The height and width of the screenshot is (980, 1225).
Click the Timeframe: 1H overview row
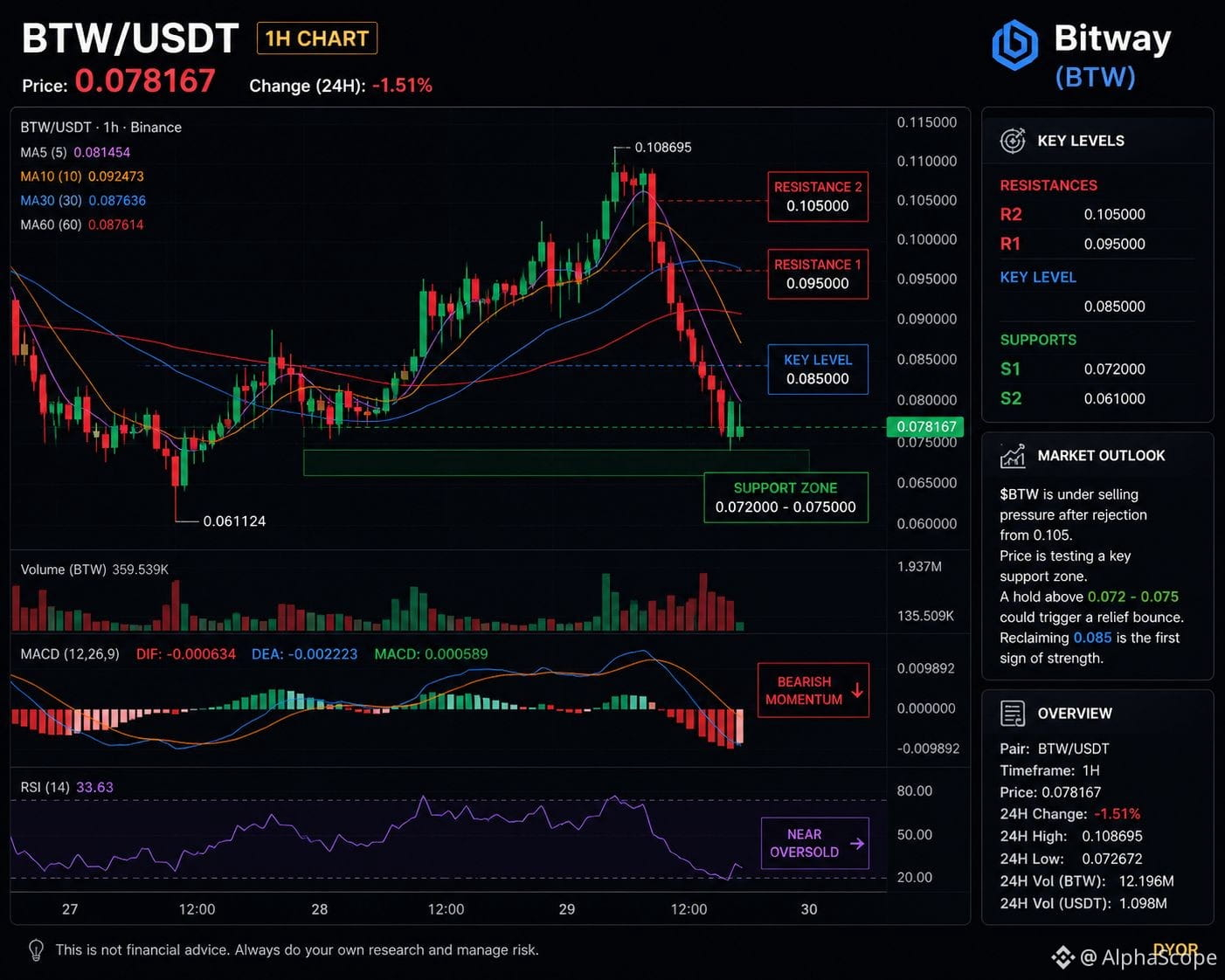(x=1049, y=771)
